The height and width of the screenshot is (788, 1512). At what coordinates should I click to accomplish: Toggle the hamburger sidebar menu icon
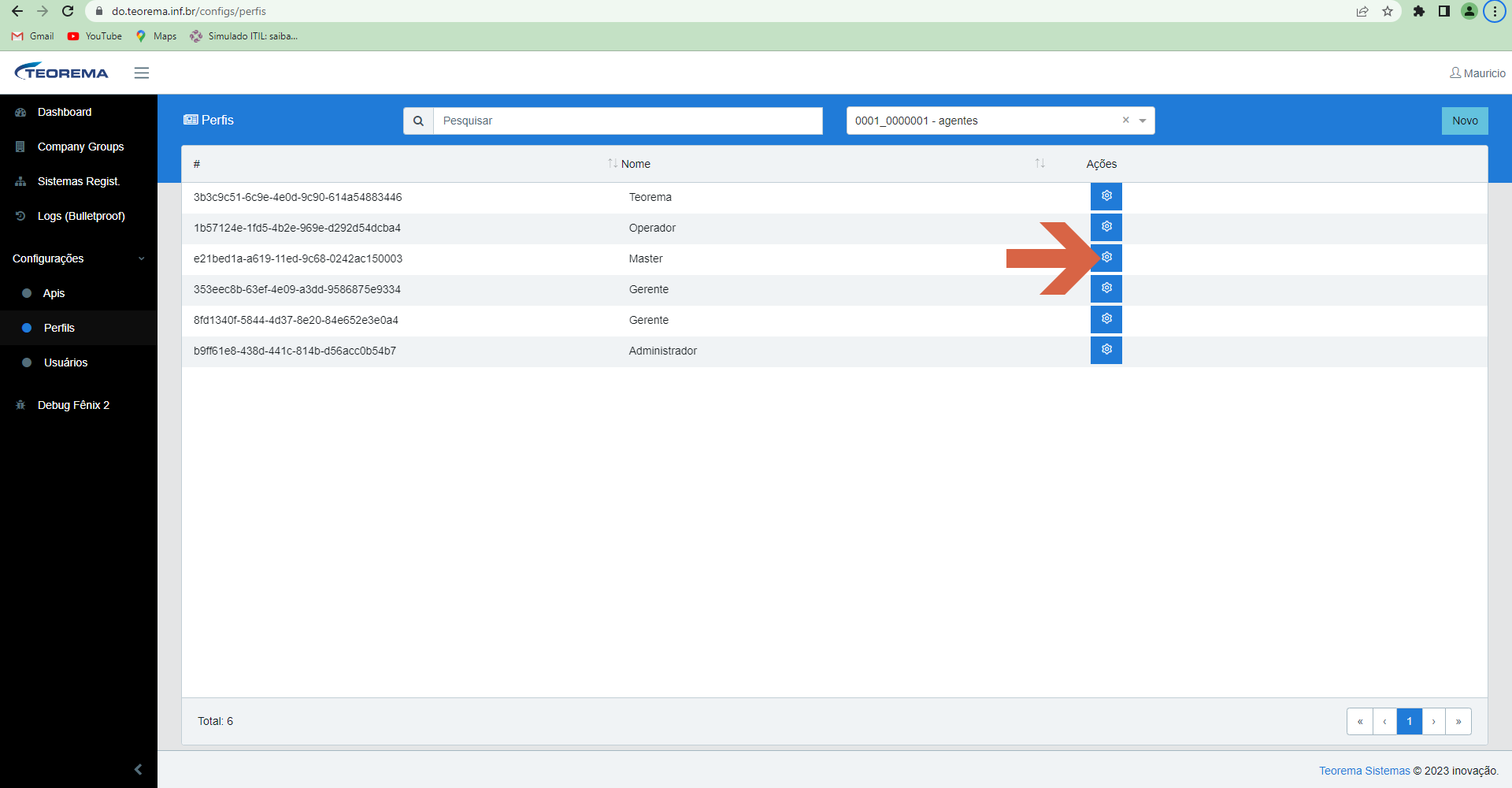[x=142, y=72]
